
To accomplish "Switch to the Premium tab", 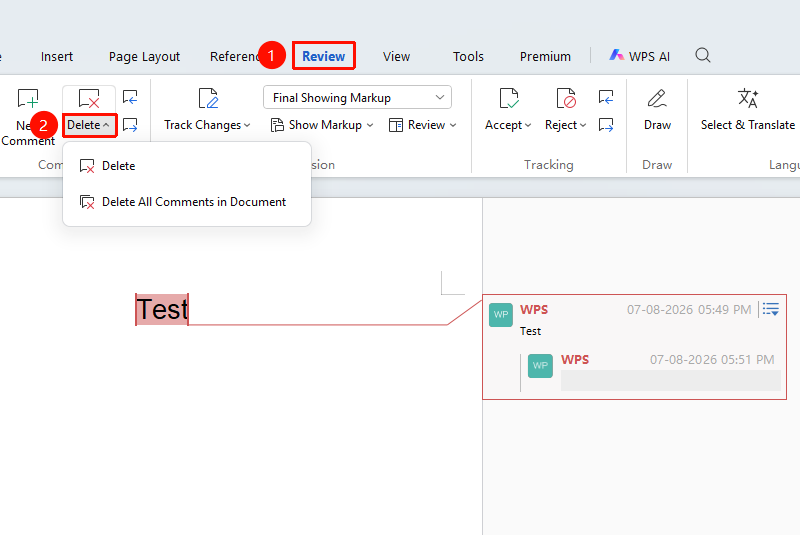I will point(545,57).
